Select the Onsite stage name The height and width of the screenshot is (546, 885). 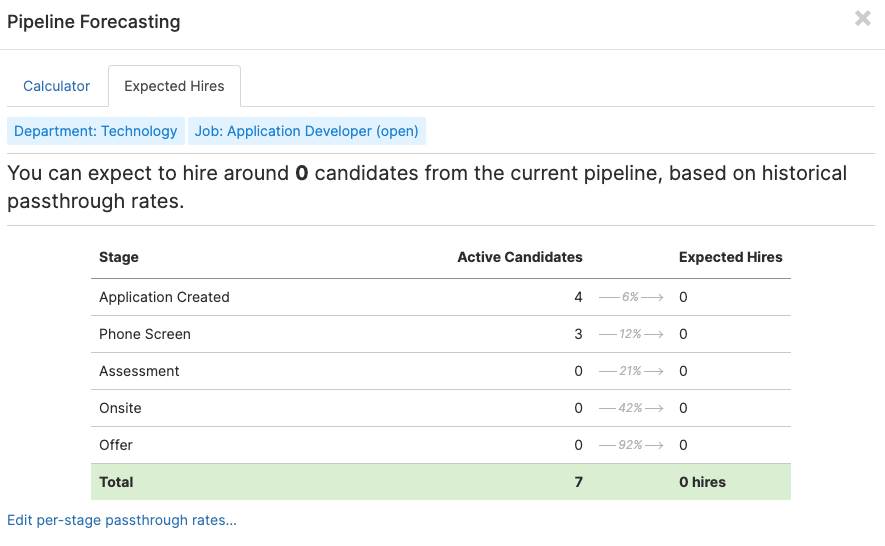[120, 408]
